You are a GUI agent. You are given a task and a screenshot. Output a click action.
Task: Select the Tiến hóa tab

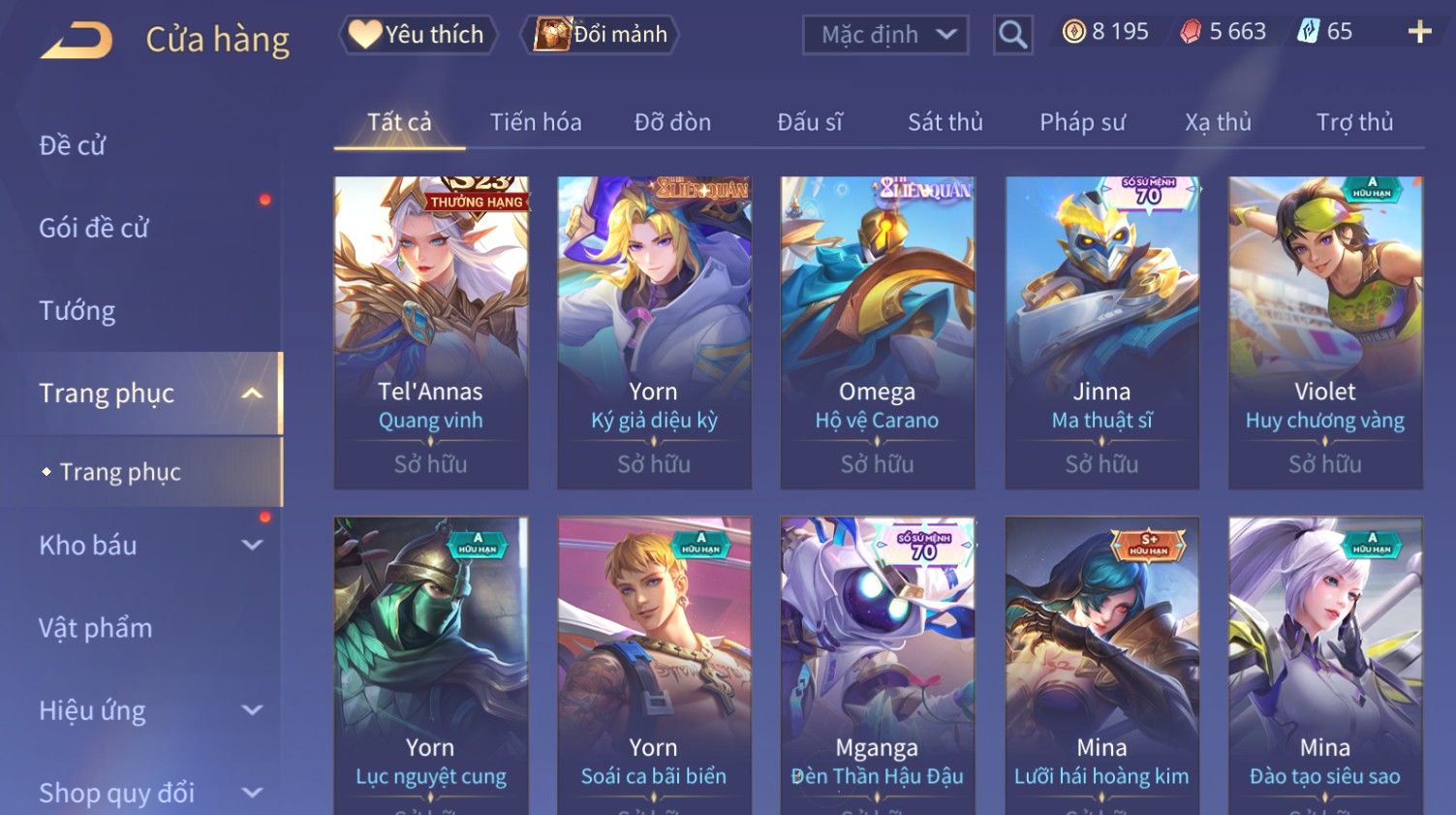coord(536,122)
